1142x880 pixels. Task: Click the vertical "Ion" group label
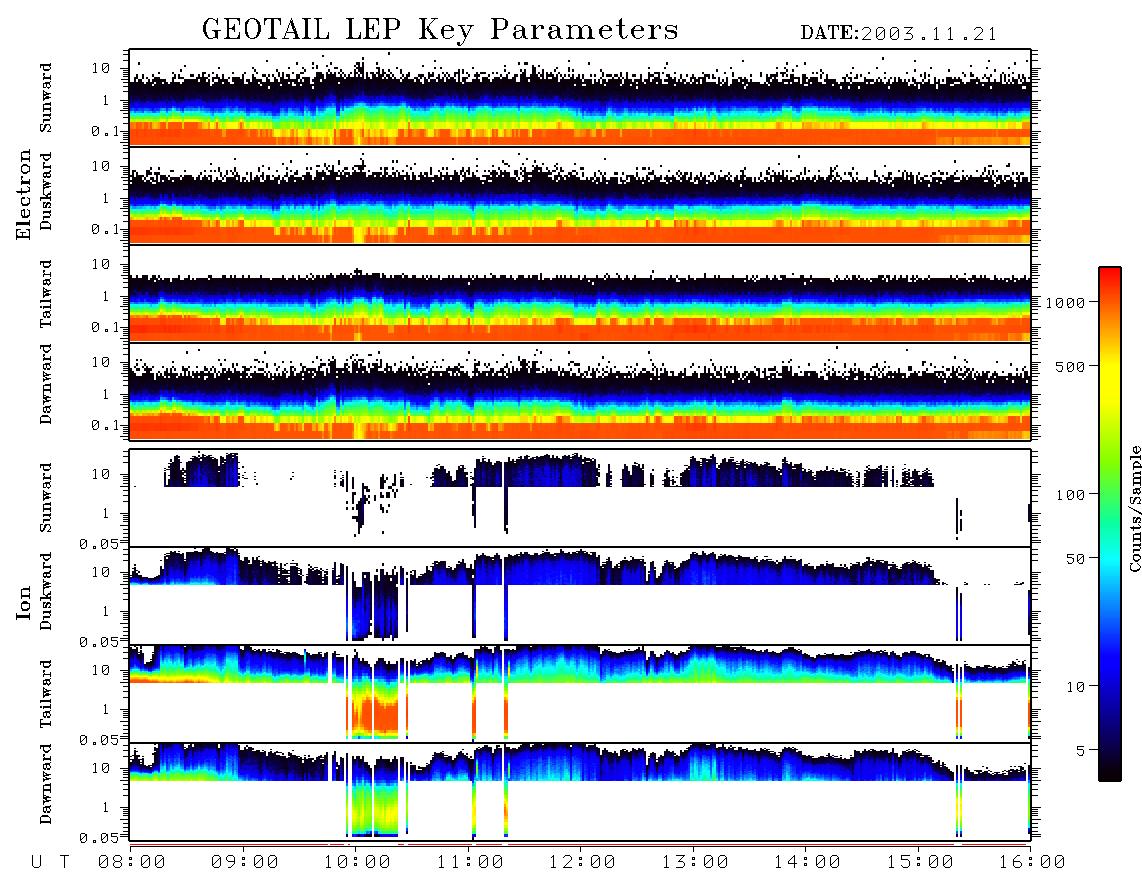(x=24, y=602)
